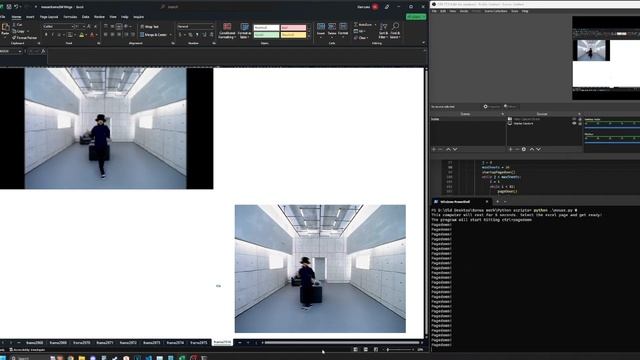Toggle Wrap Text in the Alignment group
This screenshot has height=360, width=640.
149,27
